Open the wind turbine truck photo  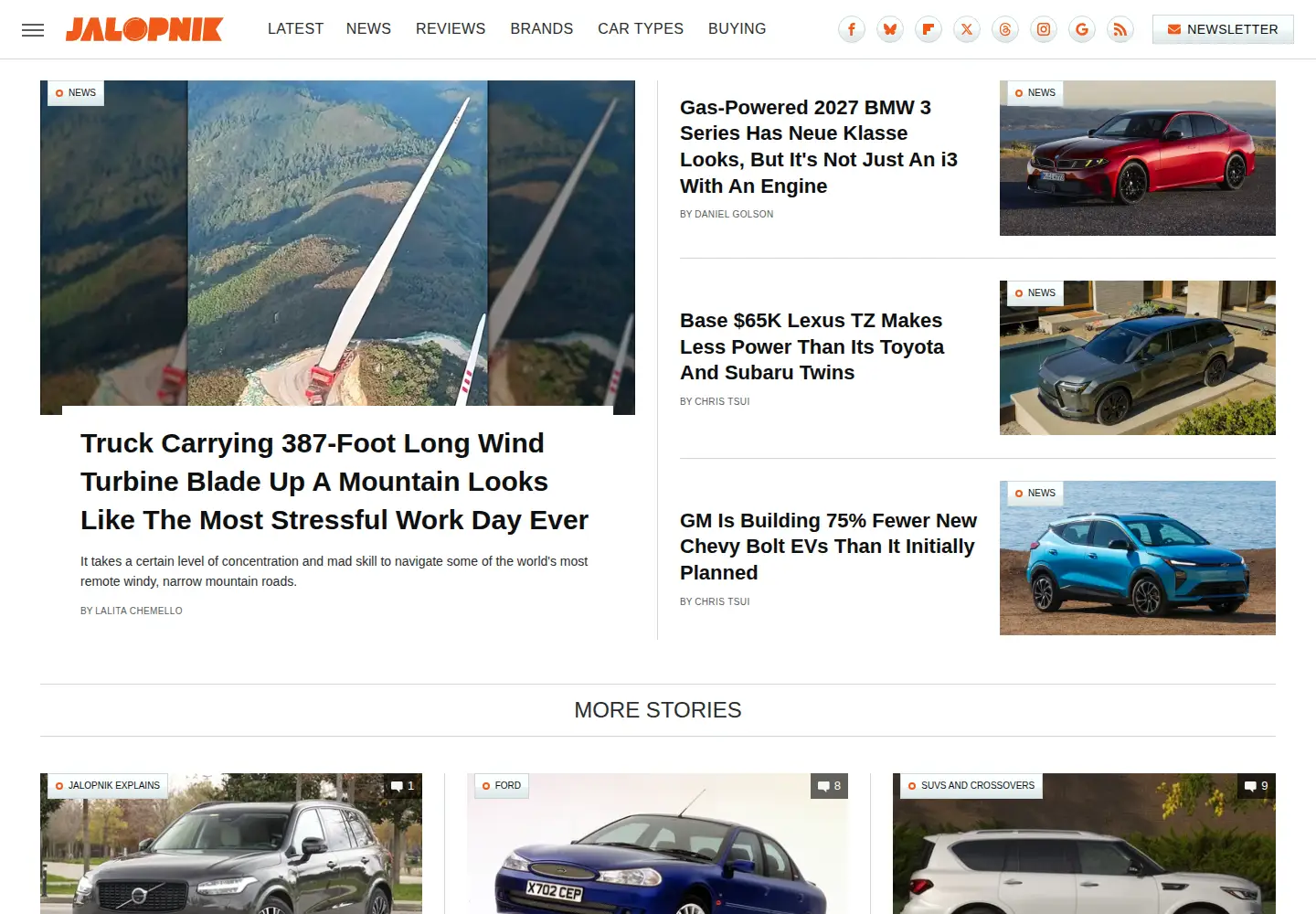tap(337, 247)
